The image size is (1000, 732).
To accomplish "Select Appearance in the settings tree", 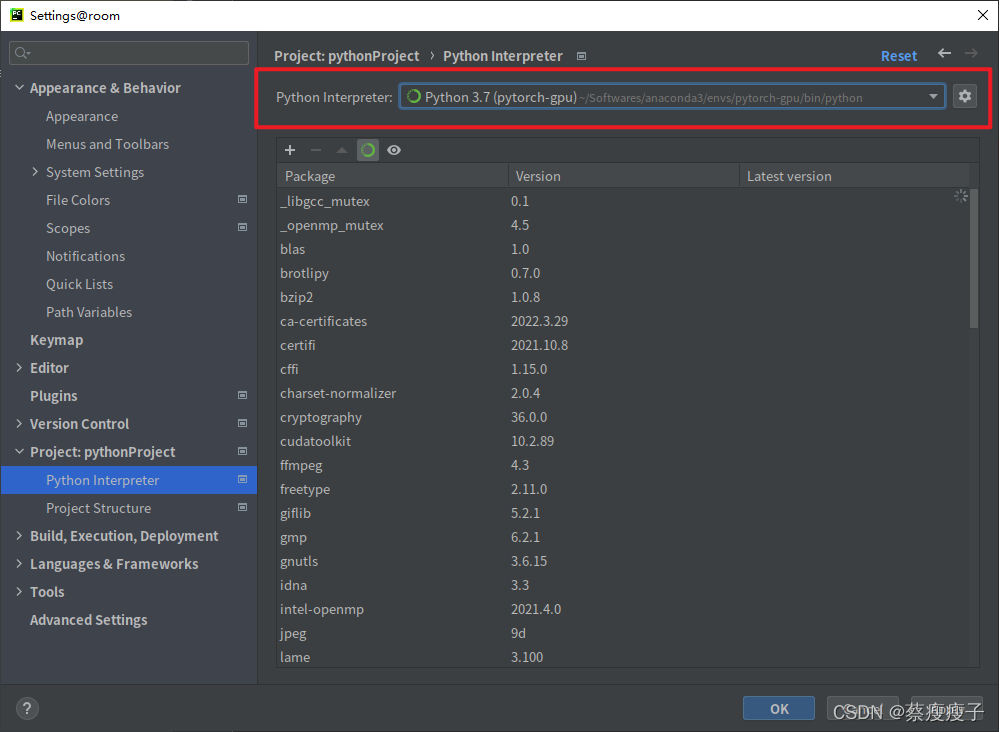I will point(82,116).
